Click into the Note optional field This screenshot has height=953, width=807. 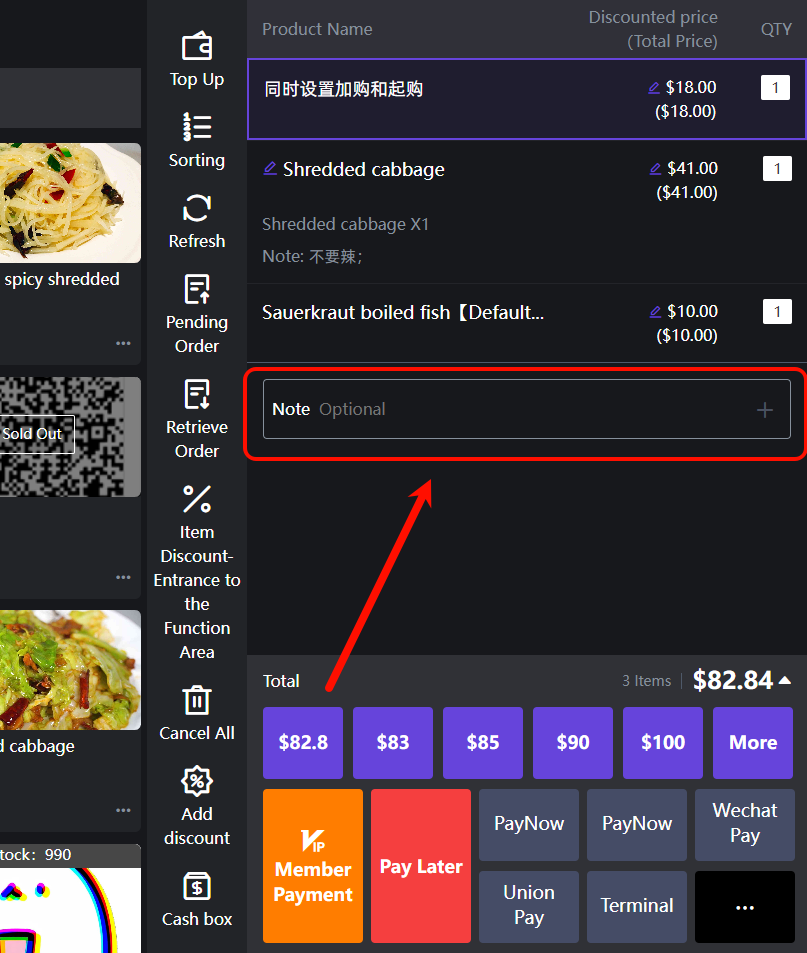coord(500,409)
